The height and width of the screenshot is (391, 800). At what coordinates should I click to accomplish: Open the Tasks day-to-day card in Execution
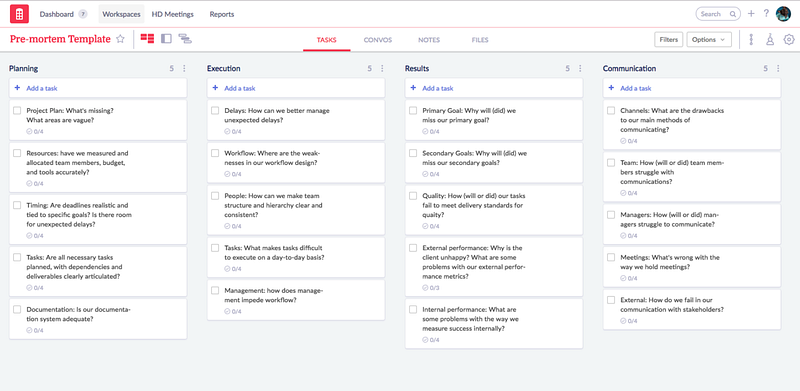(296, 257)
